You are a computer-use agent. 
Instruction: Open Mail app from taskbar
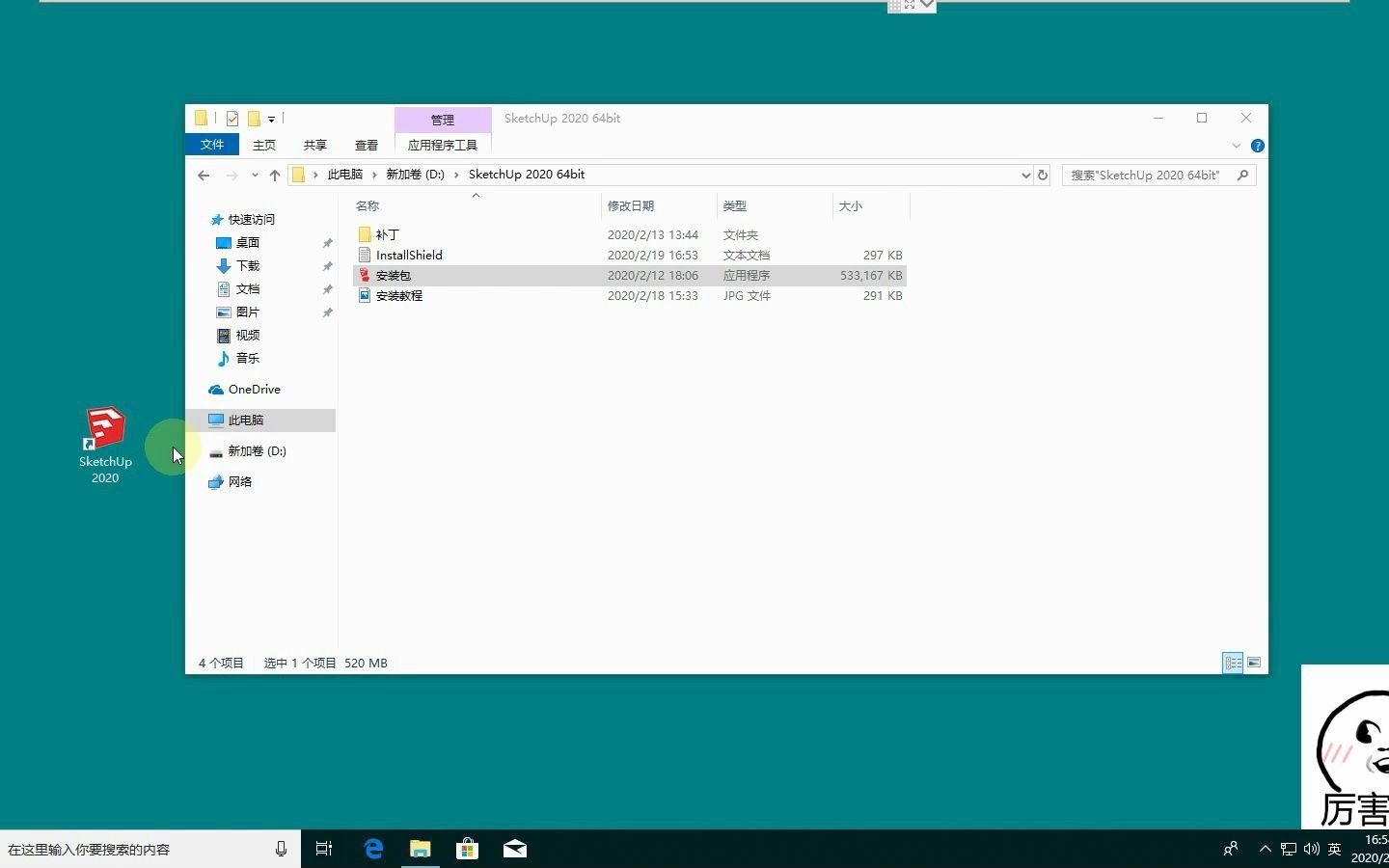(515, 849)
